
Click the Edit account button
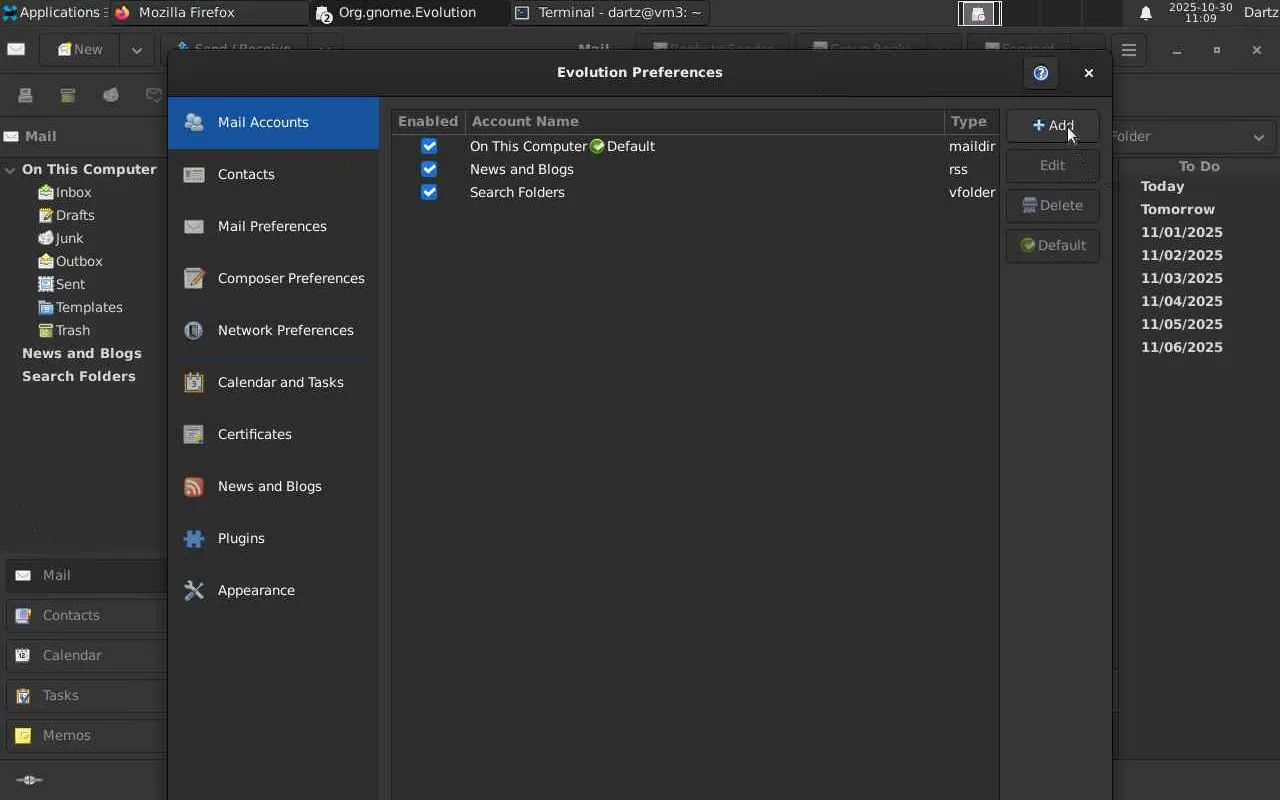(1053, 166)
